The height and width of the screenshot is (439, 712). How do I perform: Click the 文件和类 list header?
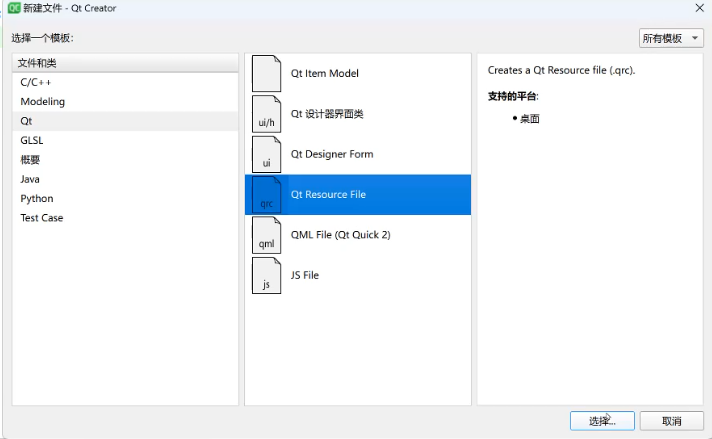click(125, 63)
